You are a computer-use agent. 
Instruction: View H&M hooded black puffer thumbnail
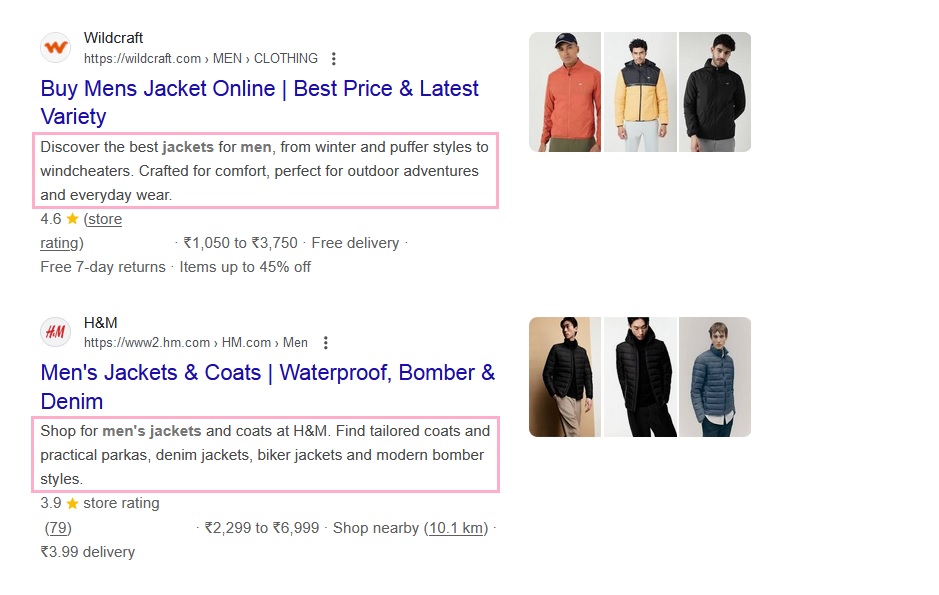pos(640,377)
